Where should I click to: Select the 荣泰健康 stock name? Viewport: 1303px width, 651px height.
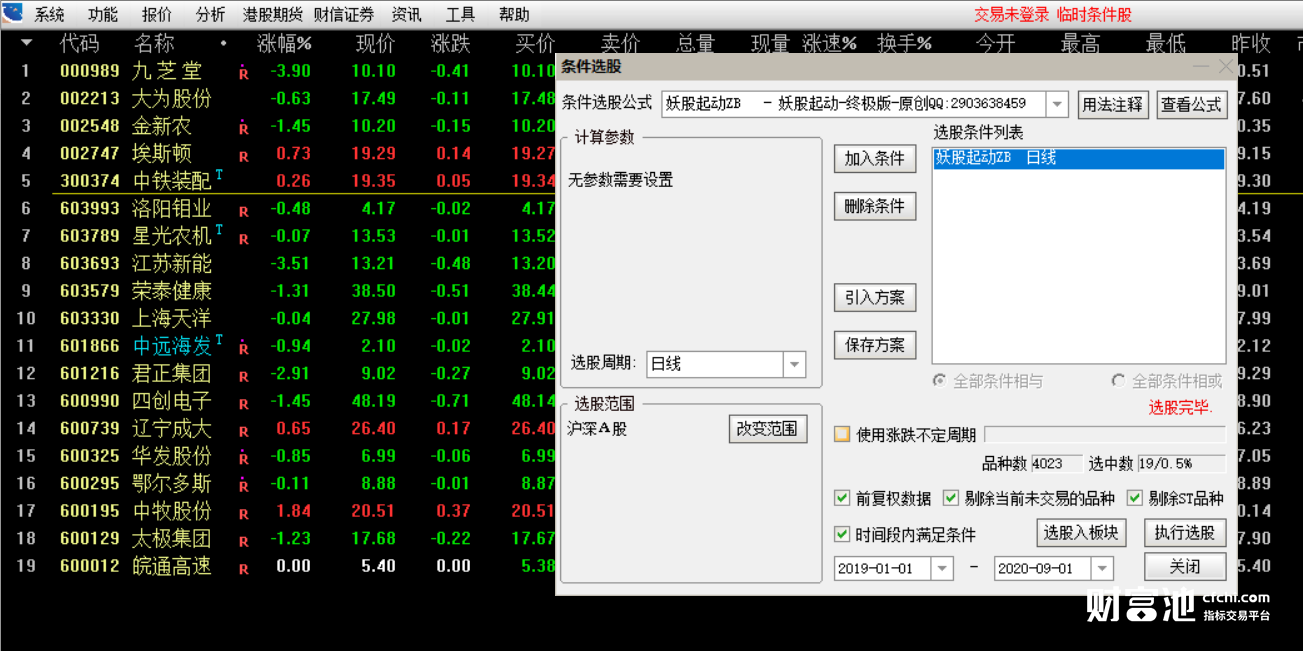click(x=172, y=291)
